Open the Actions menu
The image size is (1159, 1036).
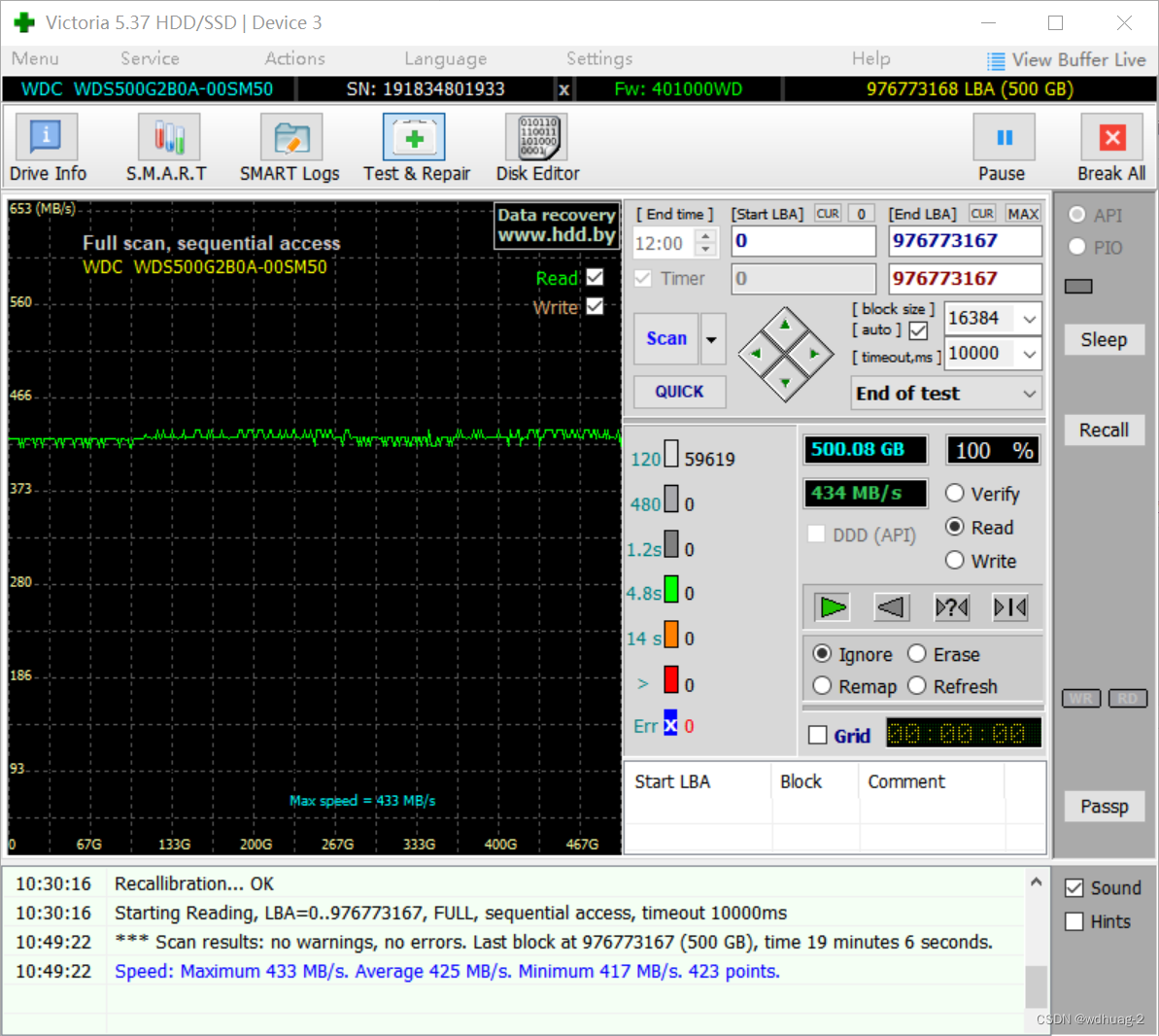[x=295, y=59]
